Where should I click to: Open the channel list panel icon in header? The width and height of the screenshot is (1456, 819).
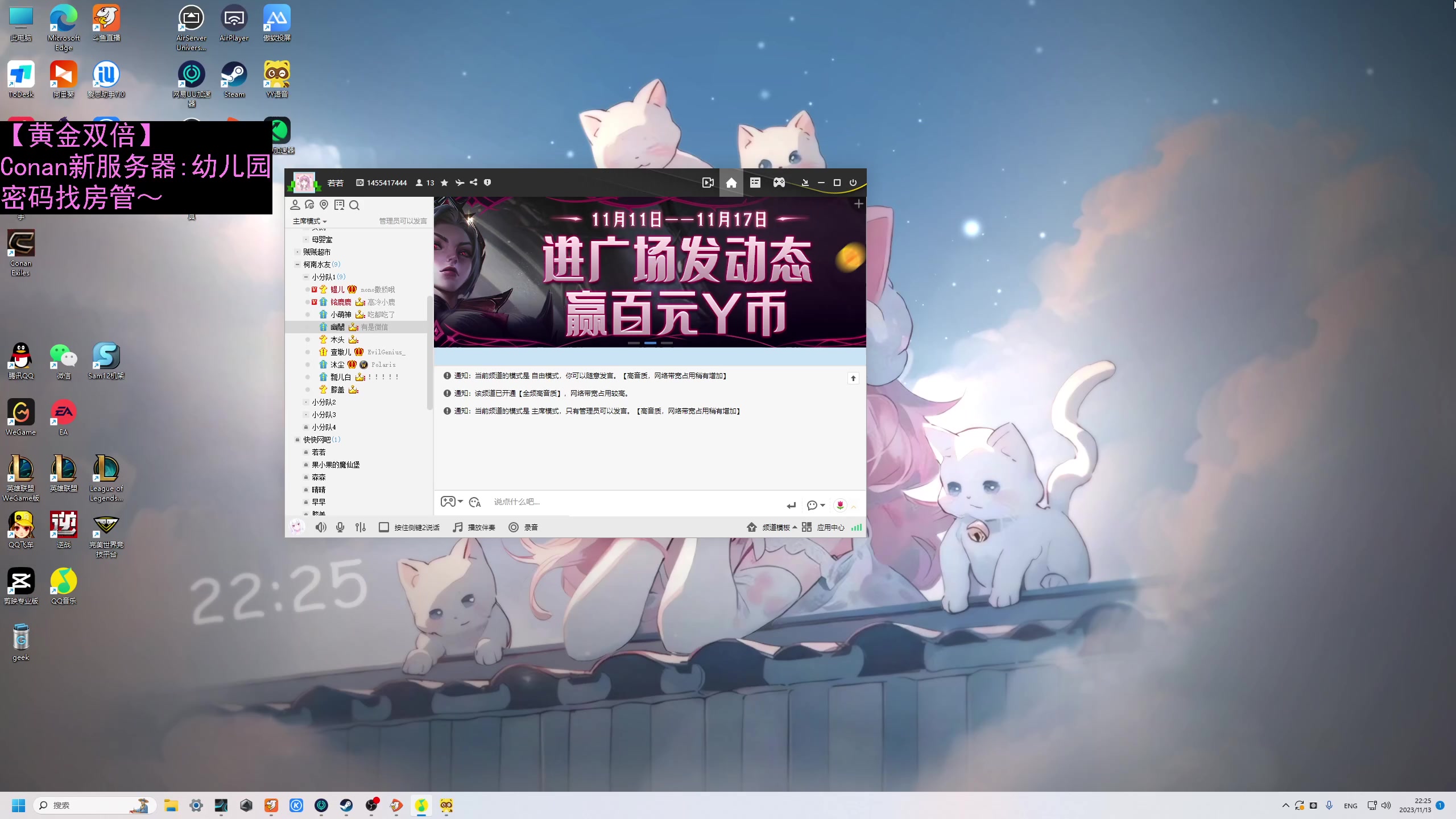click(755, 183)
